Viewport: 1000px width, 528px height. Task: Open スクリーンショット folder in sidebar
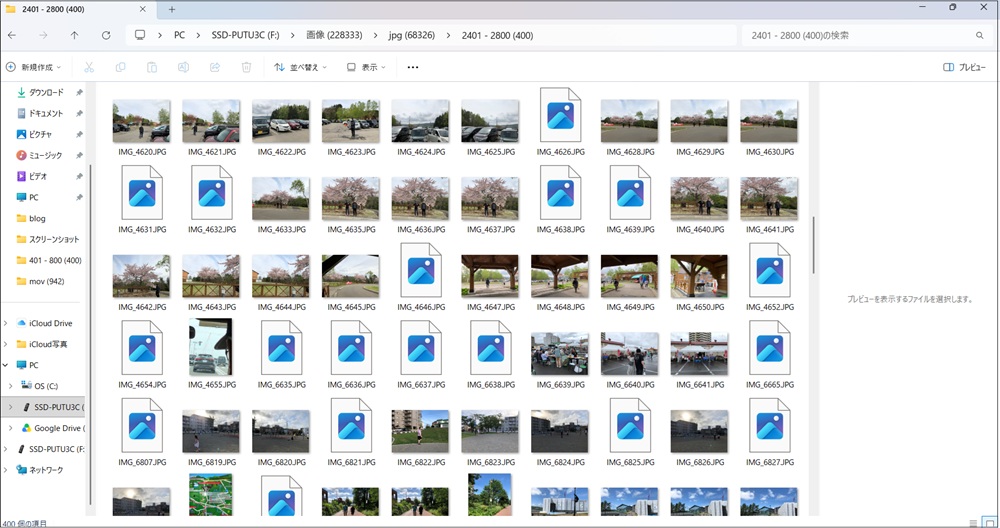[47, 239]
